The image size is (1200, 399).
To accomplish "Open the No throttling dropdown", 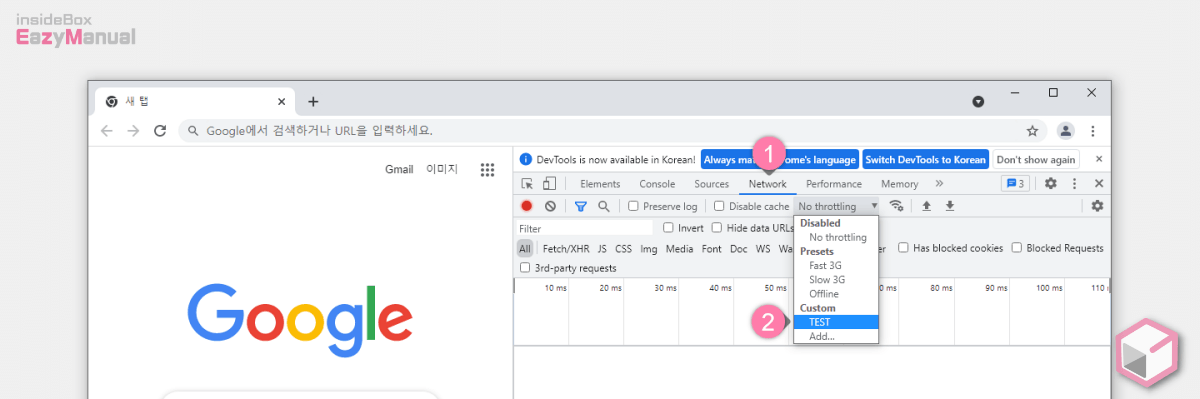I will (837, 206).
